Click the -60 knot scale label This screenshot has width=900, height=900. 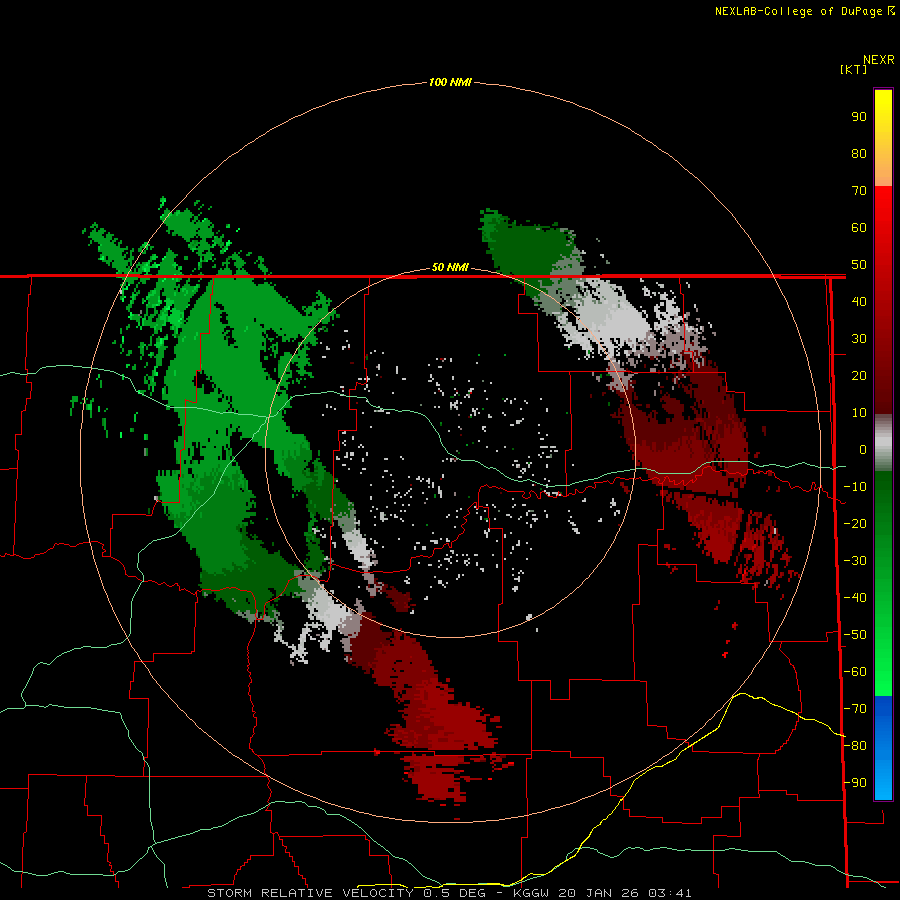click(855, 672)
